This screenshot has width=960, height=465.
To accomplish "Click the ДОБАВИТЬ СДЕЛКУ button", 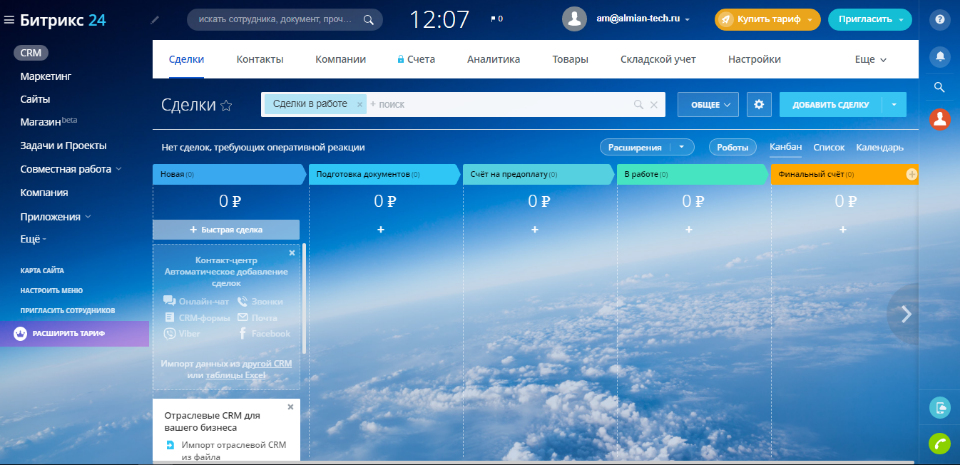I will (x=830, y=105).
